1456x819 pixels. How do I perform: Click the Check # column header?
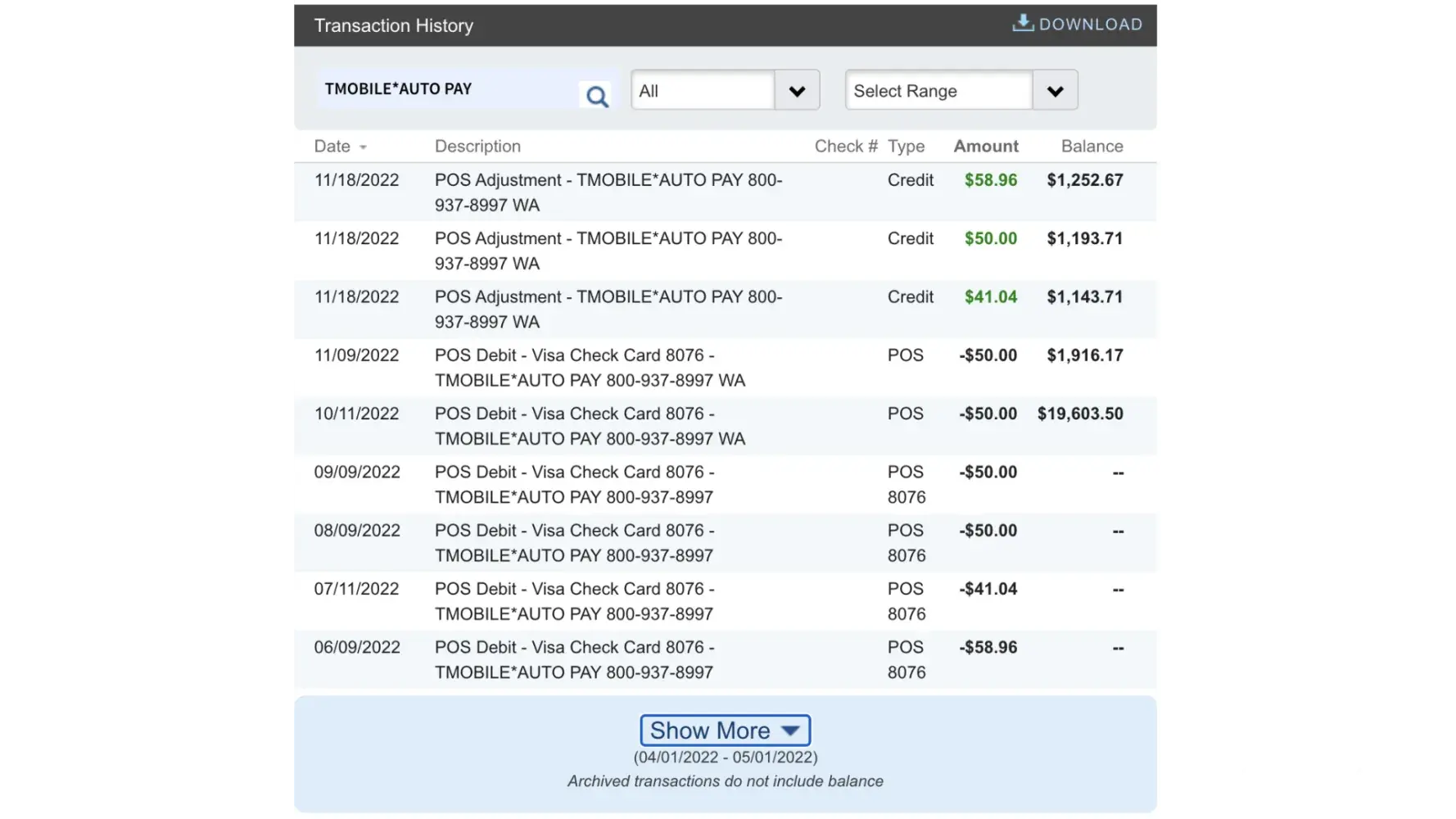[845, 147]
